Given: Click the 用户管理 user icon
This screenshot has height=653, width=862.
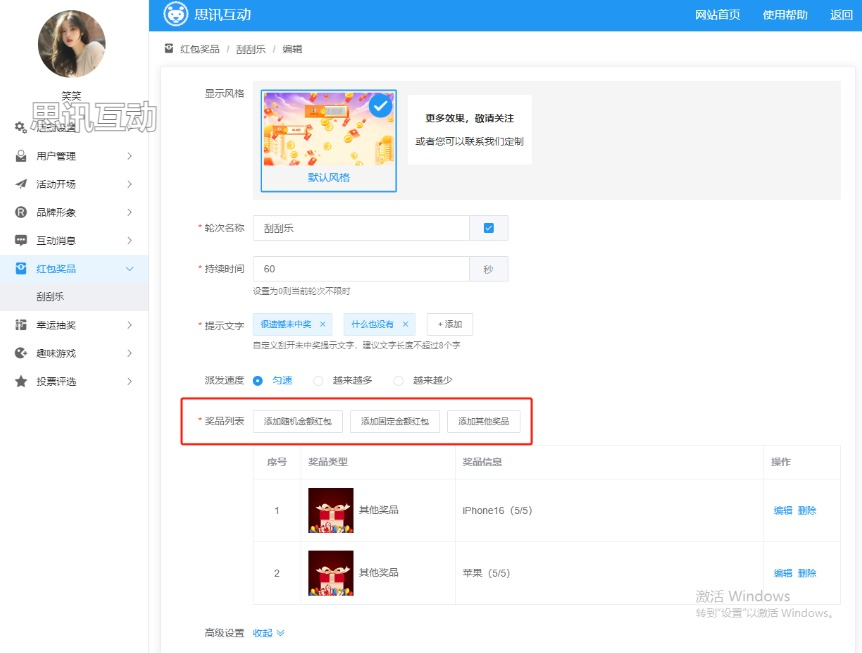Looking at the screenshot, I should 21,156.
